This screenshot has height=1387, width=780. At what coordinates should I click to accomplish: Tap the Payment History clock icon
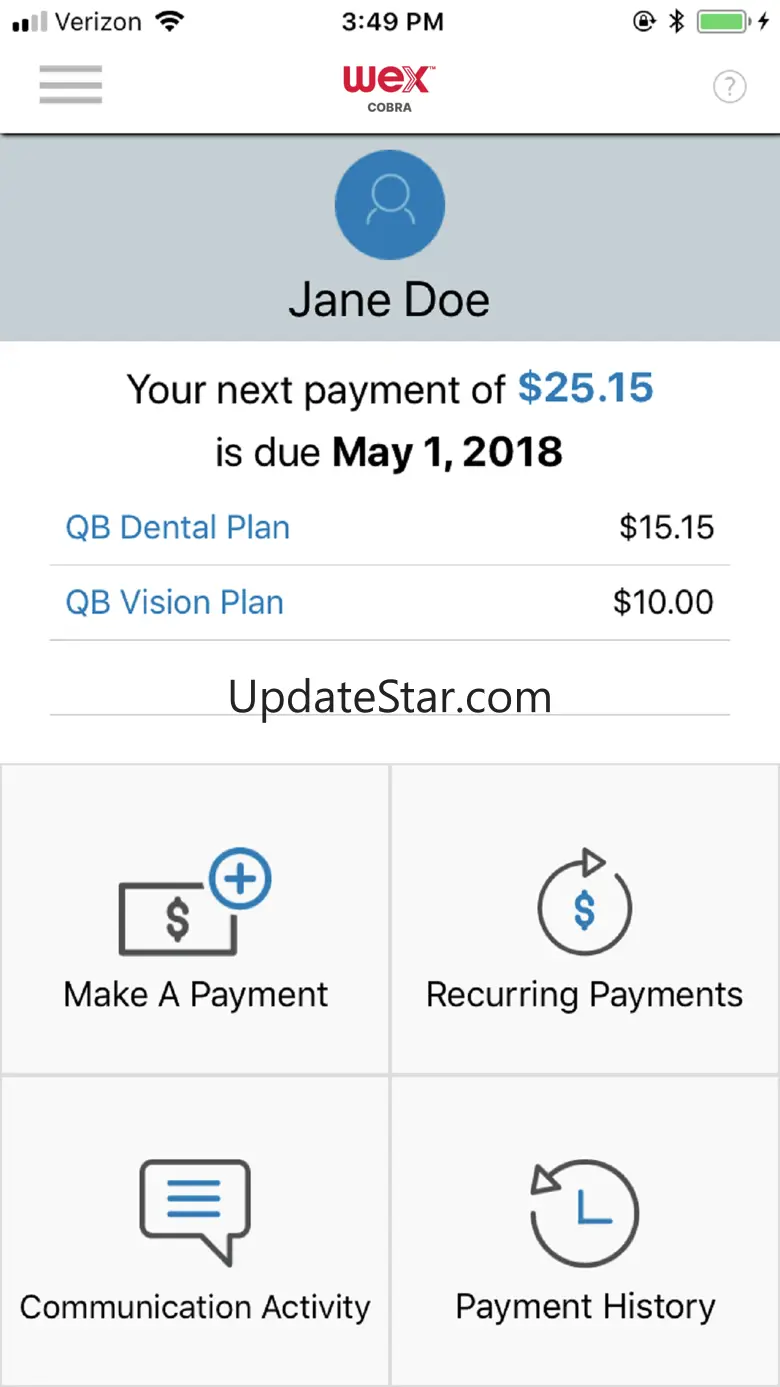[585, 1213]
